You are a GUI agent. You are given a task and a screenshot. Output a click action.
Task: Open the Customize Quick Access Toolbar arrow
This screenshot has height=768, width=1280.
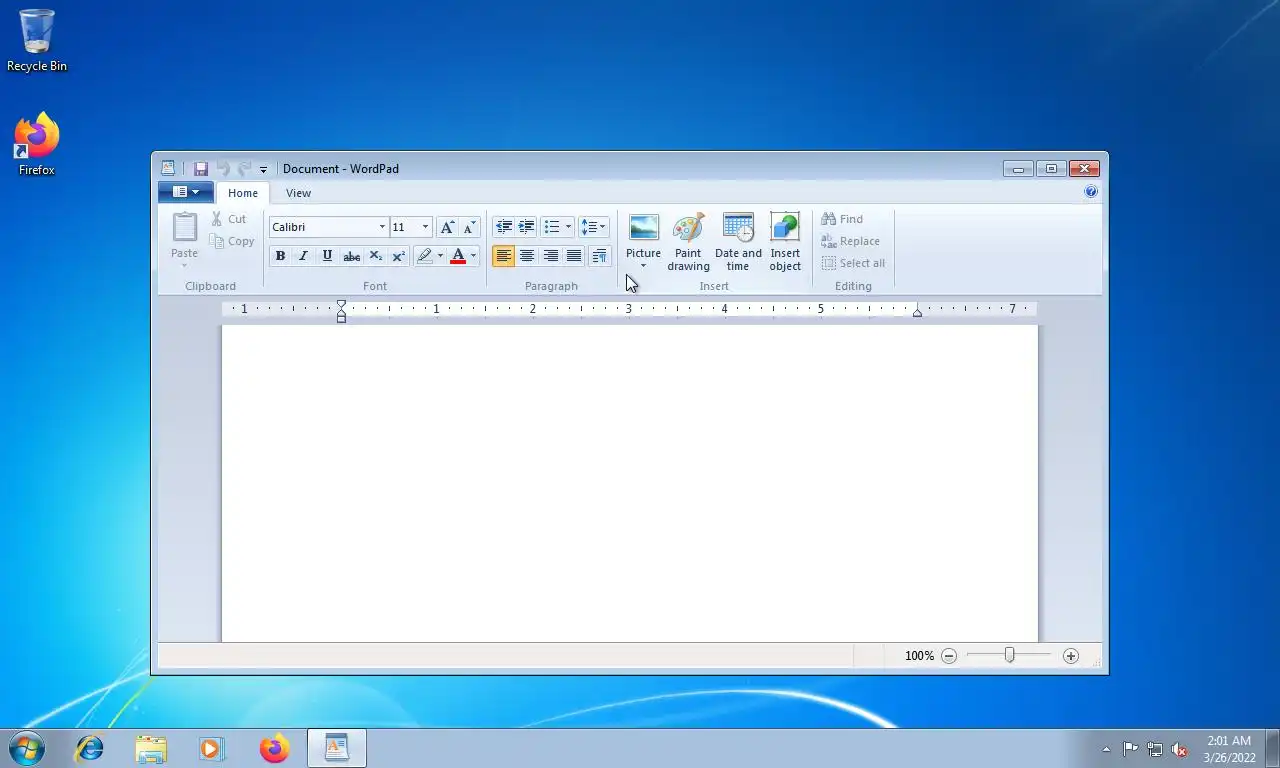click(263, 170)
